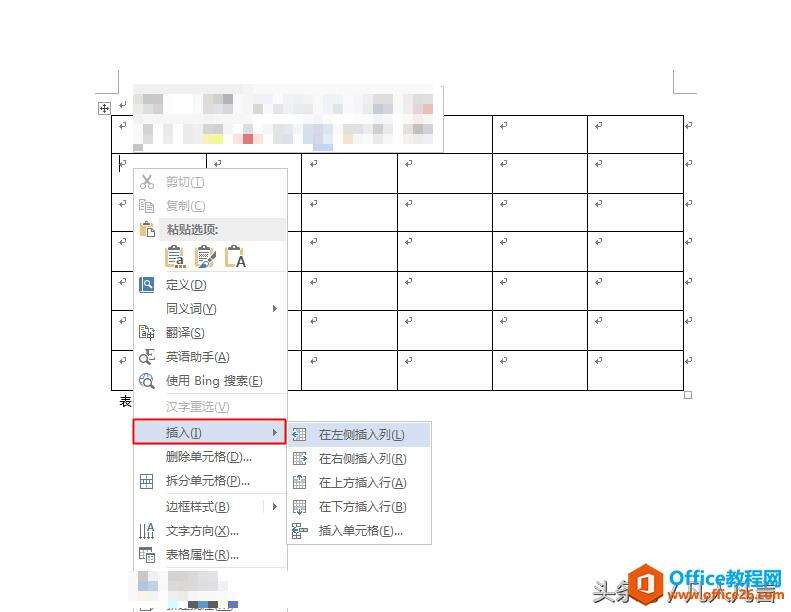Viewport: 791px width, 612px height.
Task: Choose the Merge Formatting paste icon
Action: click(x=205, y=256)
